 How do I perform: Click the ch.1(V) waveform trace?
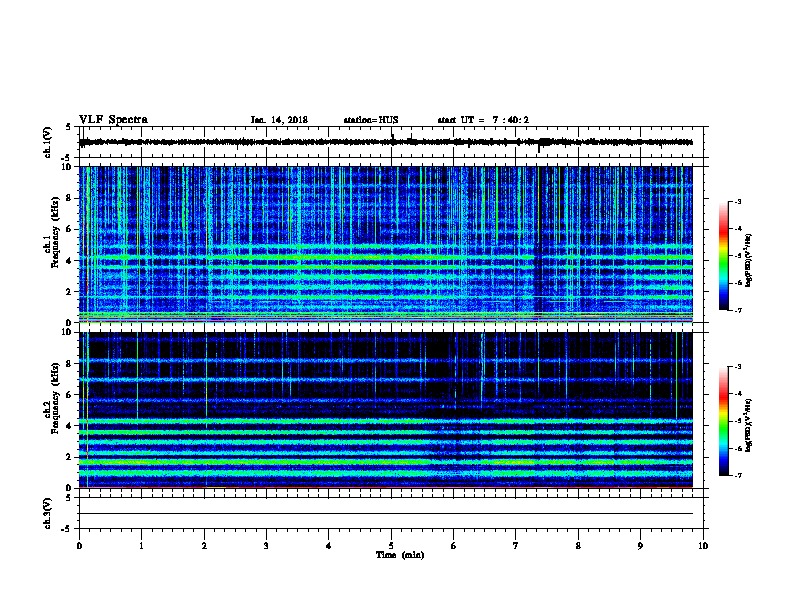[x=385, y=142]
